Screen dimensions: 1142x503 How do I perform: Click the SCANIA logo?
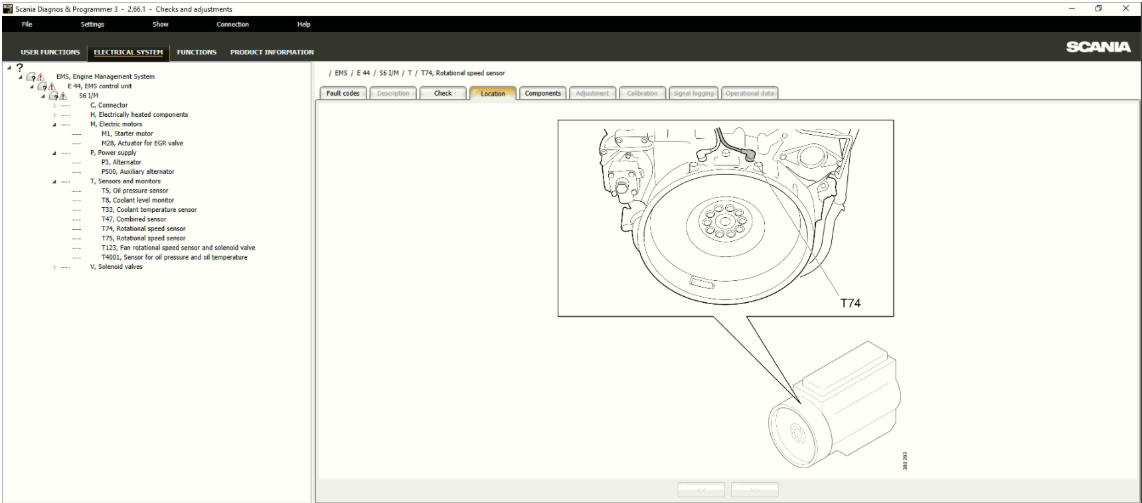click(1098, 47)
